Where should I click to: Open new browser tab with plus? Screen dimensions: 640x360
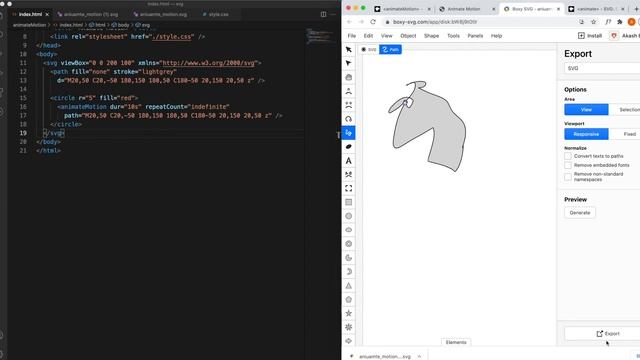pyautogui.click(x=636, y=9)
